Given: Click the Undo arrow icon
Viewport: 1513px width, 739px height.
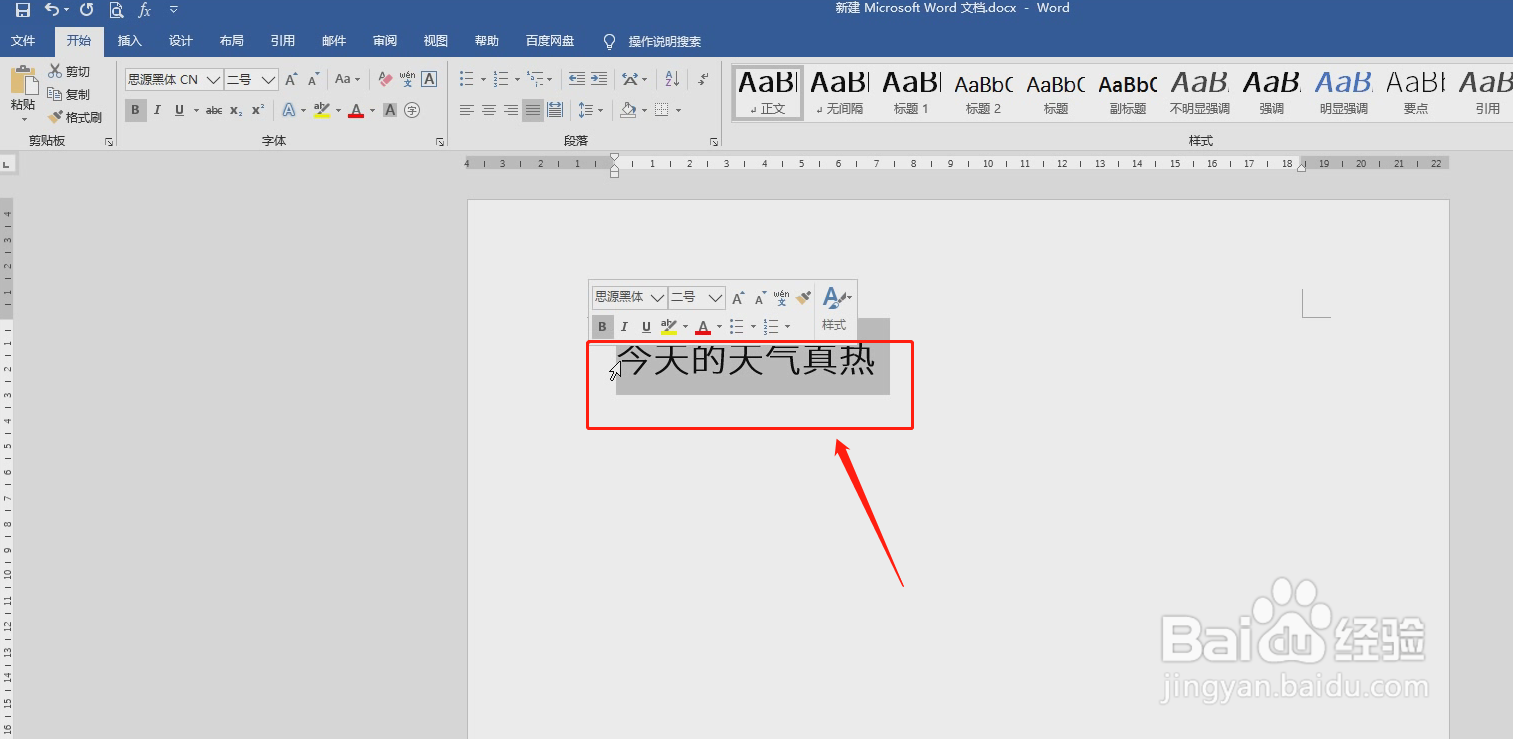Looking at the screenshot, I should coord(52,10).
